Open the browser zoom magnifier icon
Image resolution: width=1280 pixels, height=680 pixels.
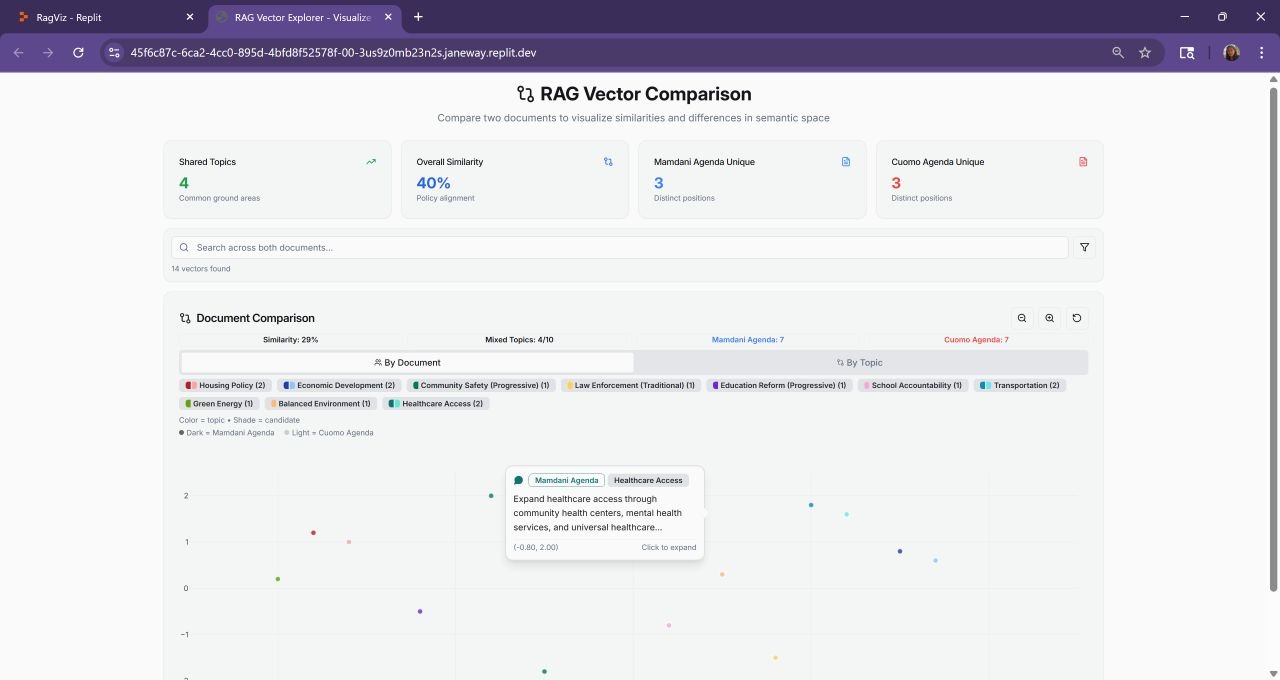[x=1118, y=52]
